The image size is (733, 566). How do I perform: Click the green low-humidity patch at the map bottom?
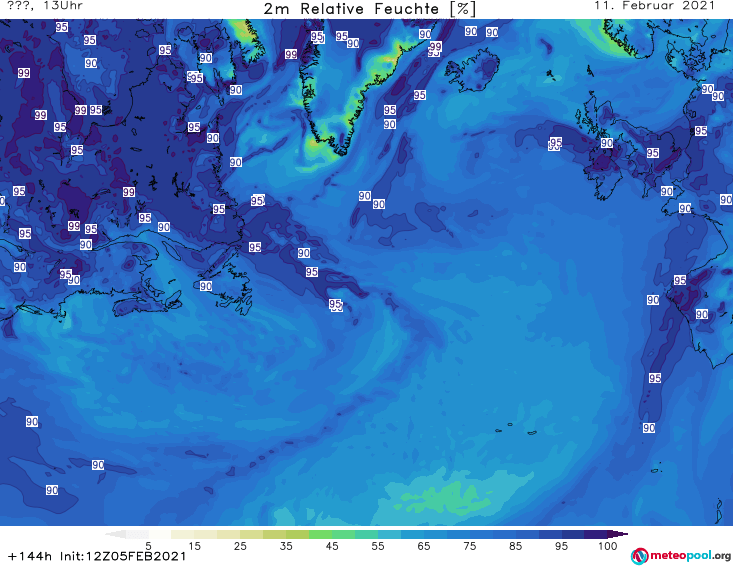point(442,500)
